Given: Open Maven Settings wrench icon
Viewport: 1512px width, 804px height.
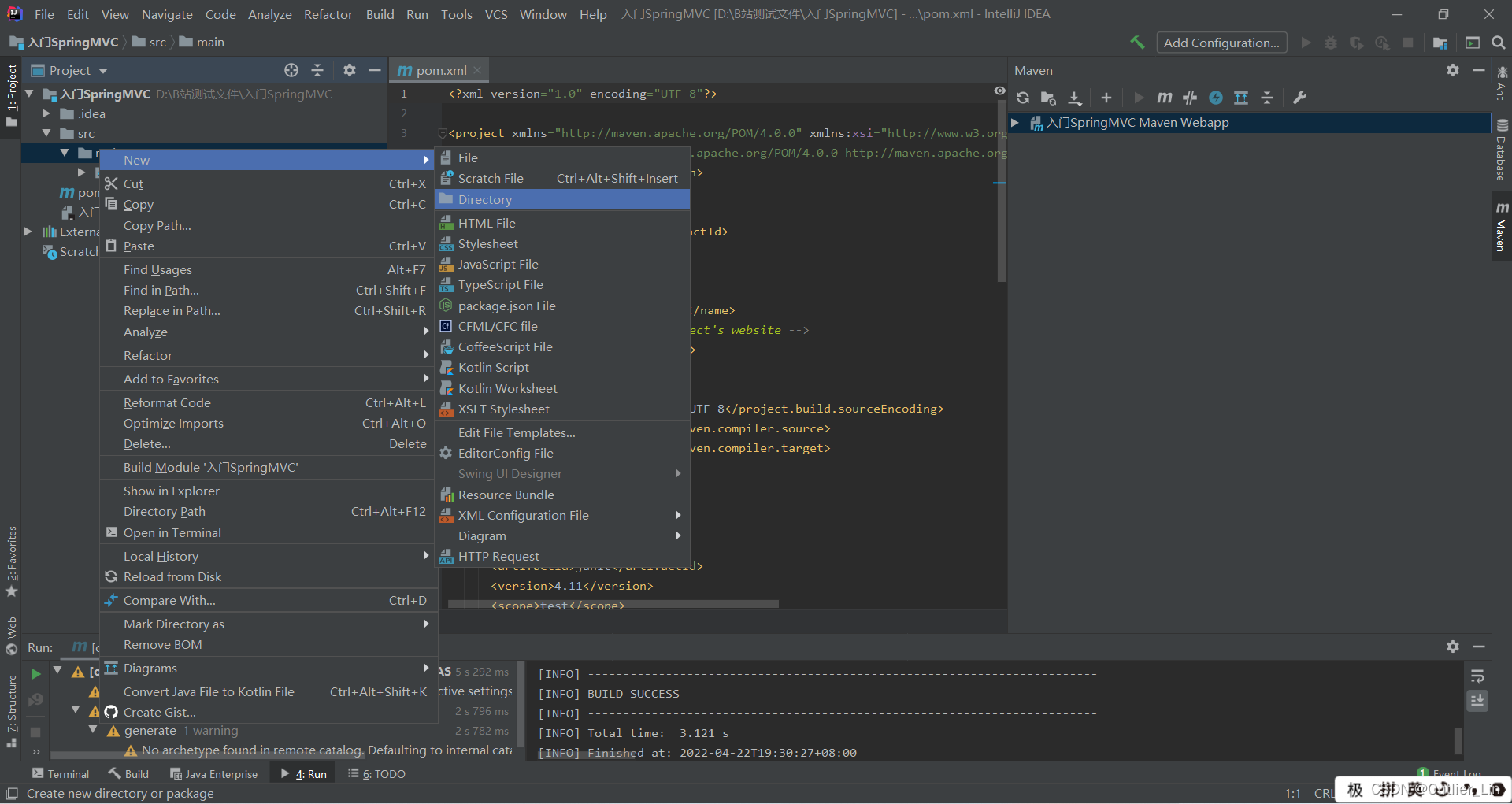Looking at the screenshot, I should (1300, 98).
